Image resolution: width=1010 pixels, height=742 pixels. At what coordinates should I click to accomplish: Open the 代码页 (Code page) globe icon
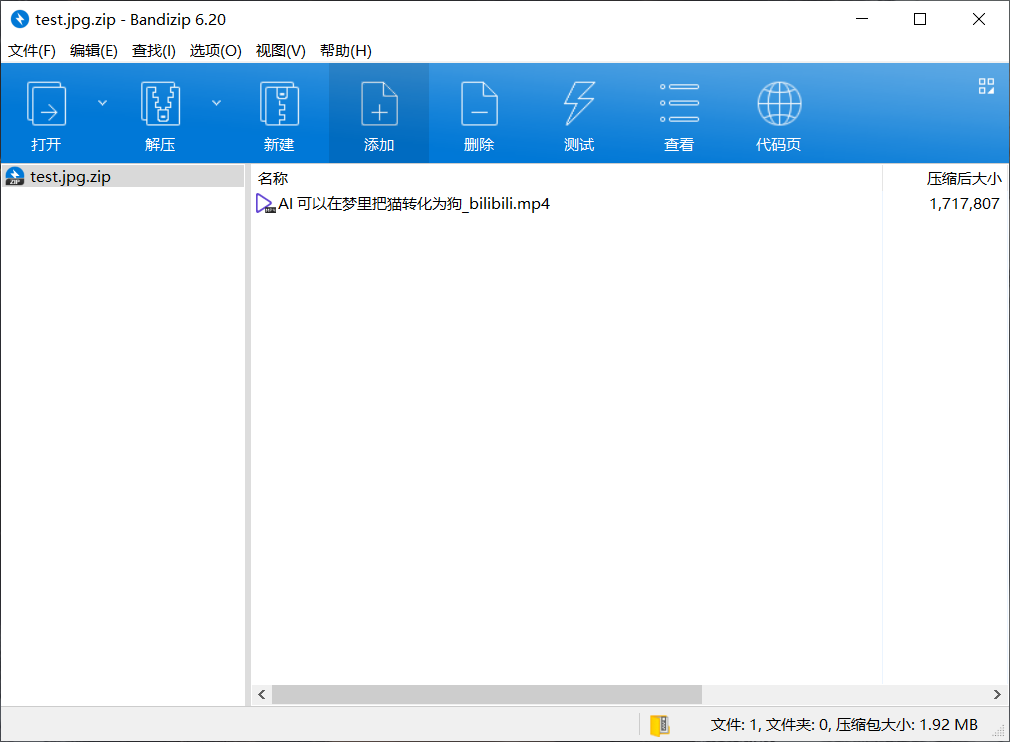point(779,104)
